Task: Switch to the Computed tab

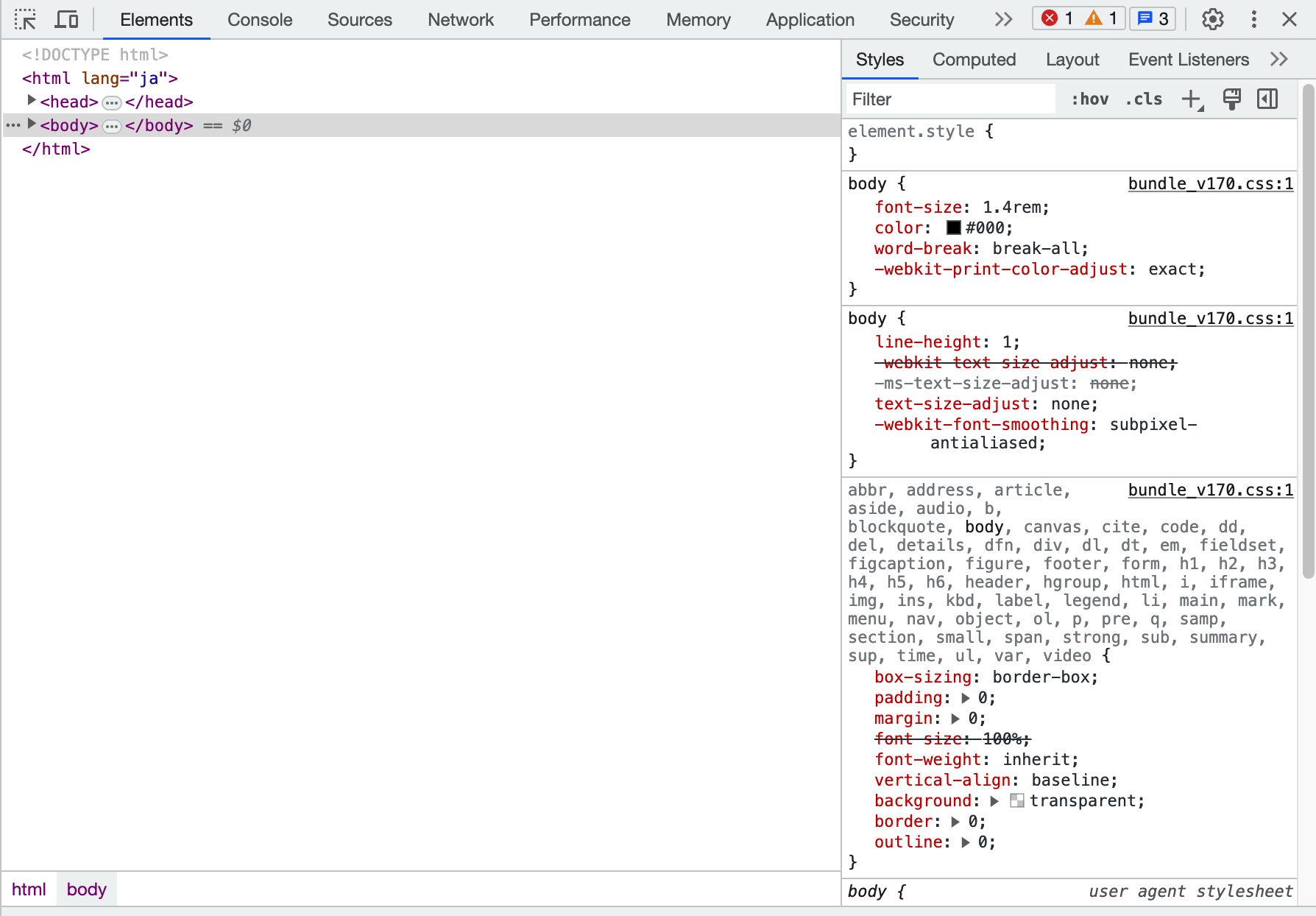Action: [x=974, y=60]
